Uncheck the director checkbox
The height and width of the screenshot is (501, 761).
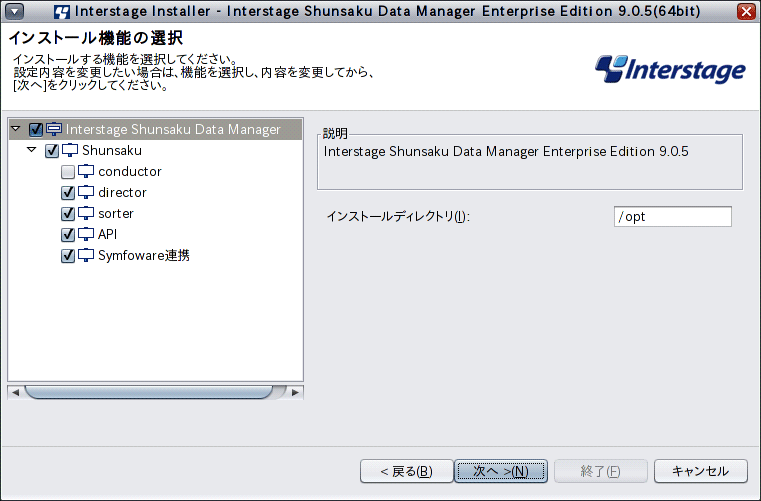[68, 193]
